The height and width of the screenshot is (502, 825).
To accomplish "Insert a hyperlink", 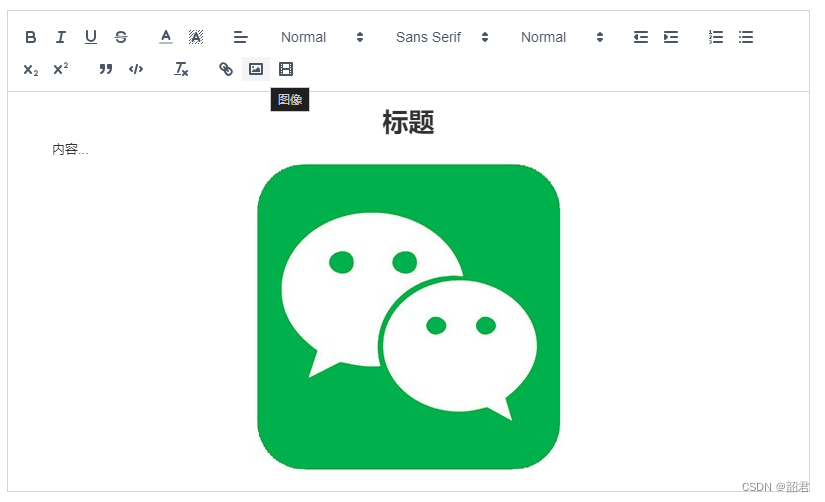I will 226,69.
